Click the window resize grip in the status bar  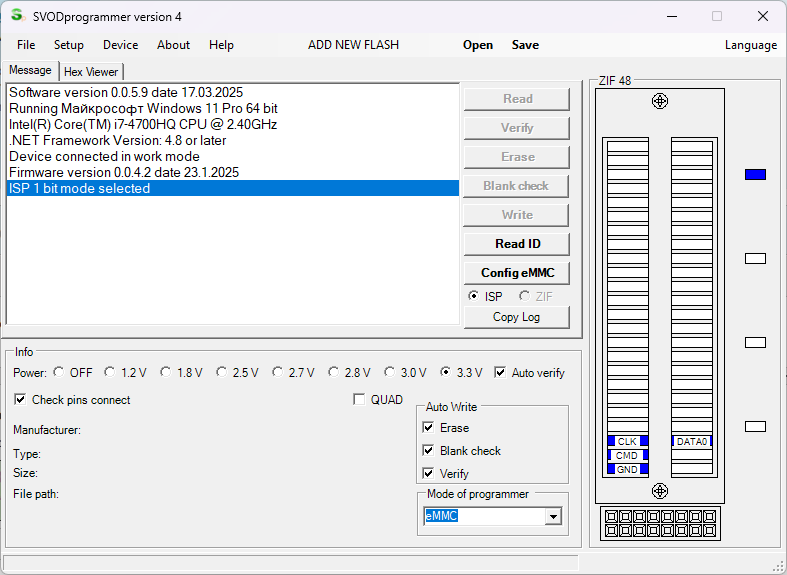tap(777, 566)
